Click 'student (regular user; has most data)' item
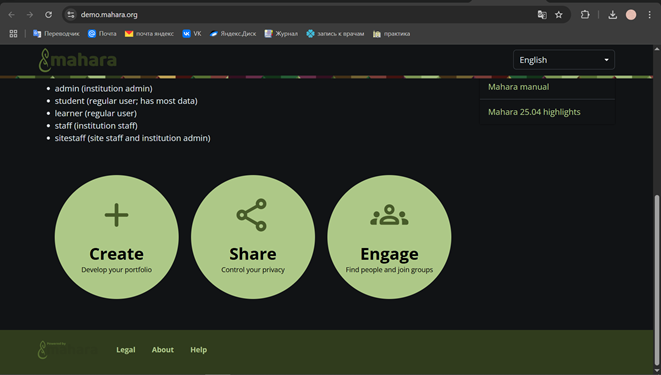Viewport: 661px width, 375px height. tap(126, 101)
